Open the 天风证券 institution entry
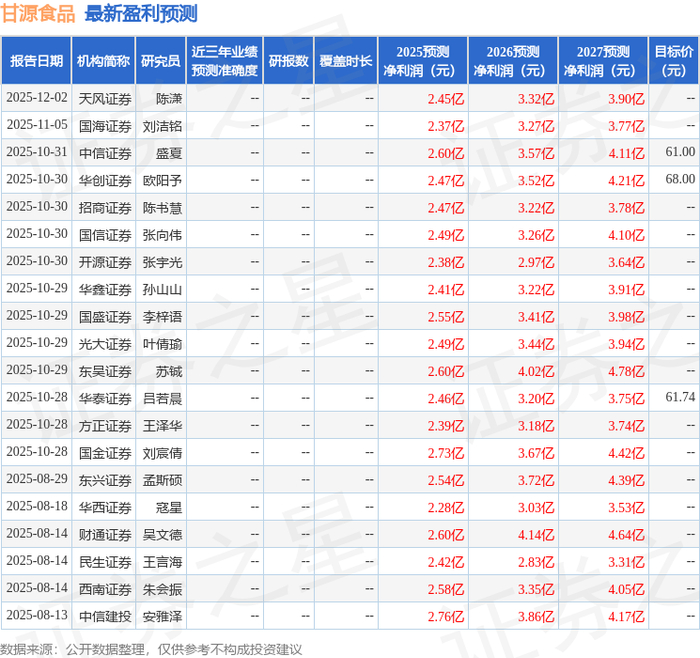Image resolution: width=700 pixels, height=658 pixels. (105, 99)
